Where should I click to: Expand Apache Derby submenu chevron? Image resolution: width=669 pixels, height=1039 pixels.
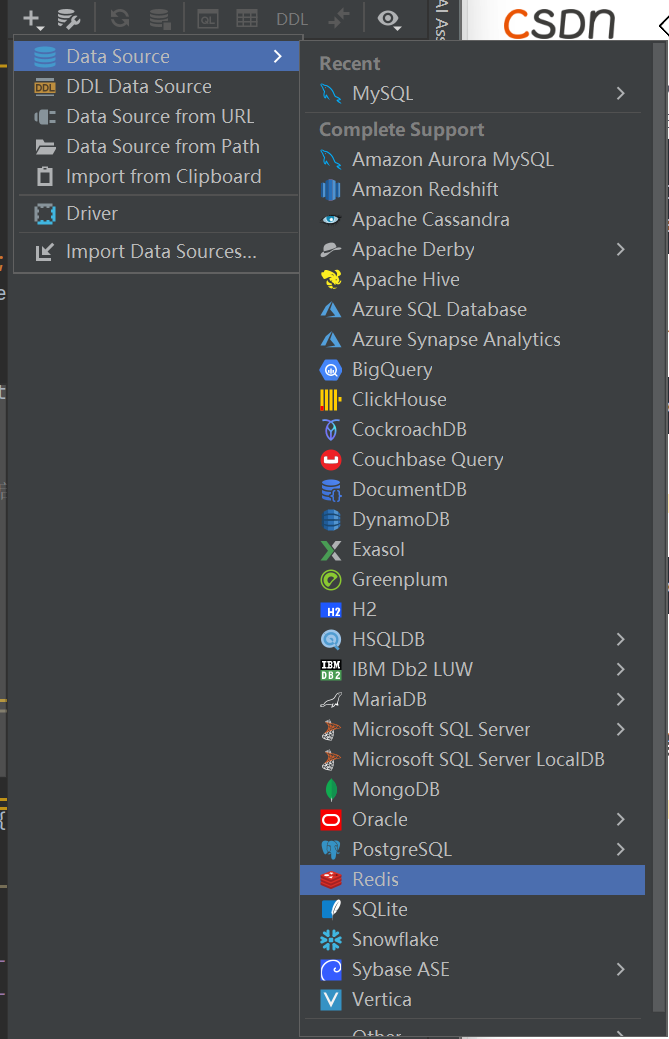point(620,250)
